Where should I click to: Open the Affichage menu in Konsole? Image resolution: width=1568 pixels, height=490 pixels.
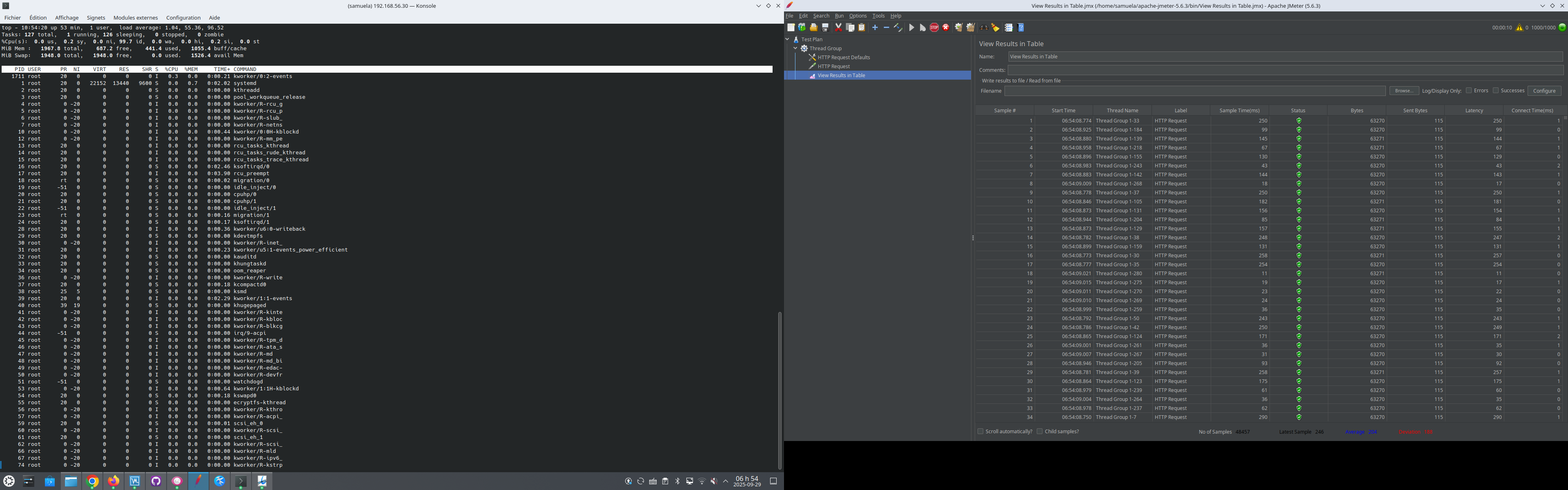(x=66, y=18)
